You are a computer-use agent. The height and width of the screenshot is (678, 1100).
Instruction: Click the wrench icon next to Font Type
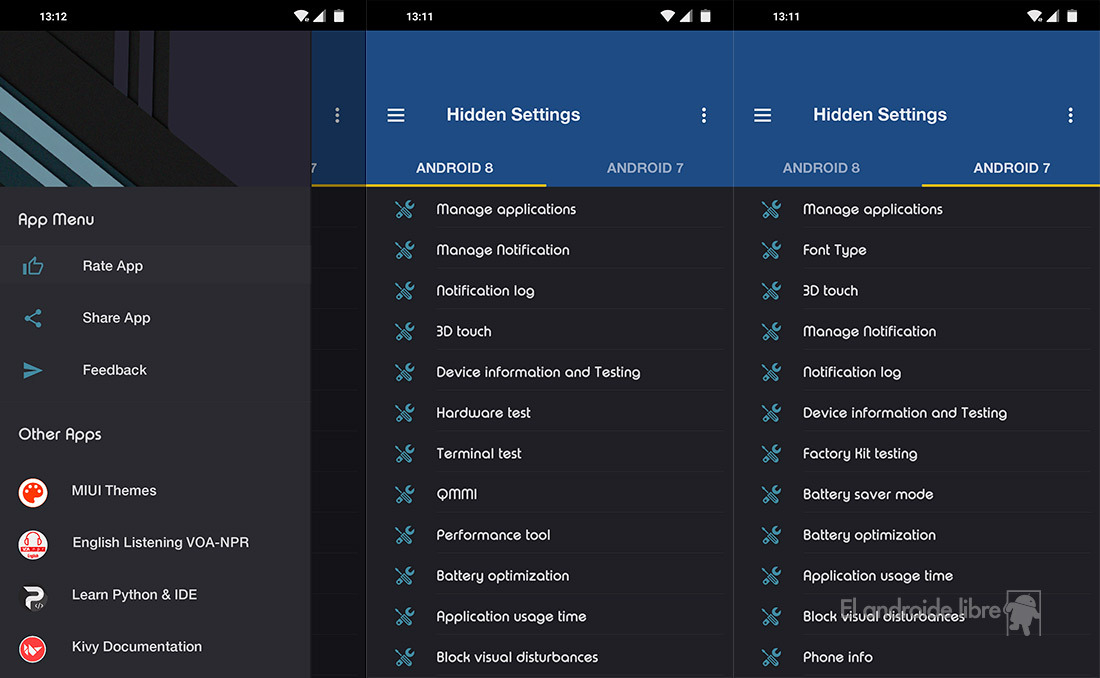771,250
